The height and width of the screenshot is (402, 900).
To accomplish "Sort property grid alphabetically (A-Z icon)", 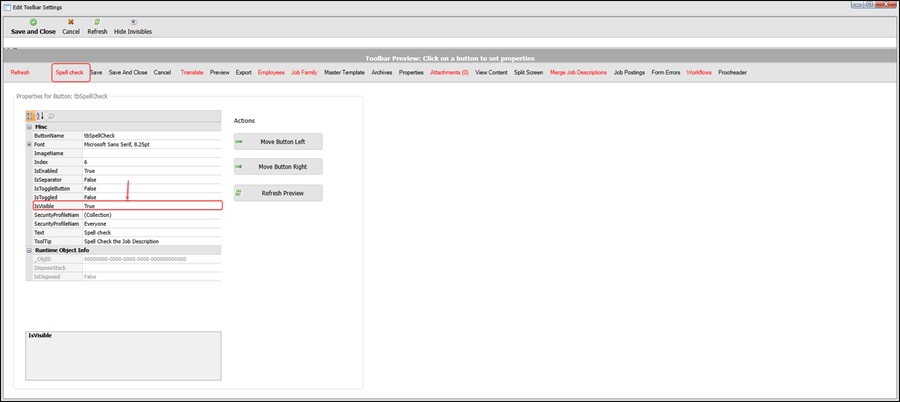I will click(40, 116).
